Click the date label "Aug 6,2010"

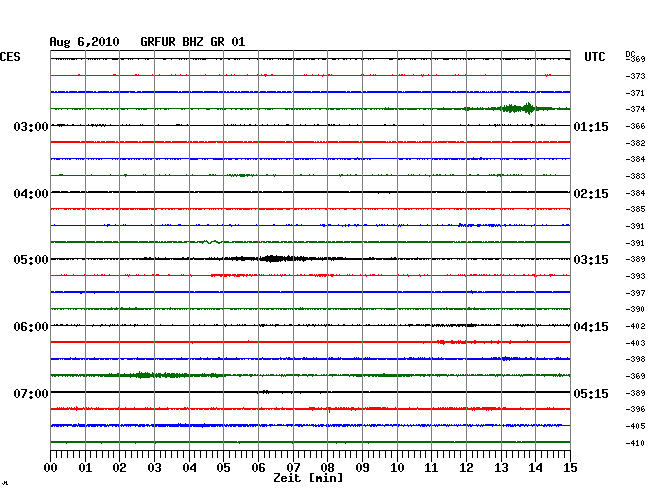[84, 42]
